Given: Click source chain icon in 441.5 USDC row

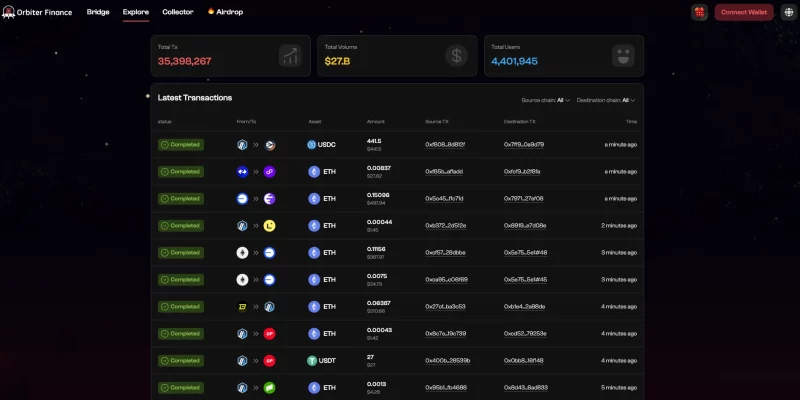Looking at the screenshot, I should (x=242, y=145).
